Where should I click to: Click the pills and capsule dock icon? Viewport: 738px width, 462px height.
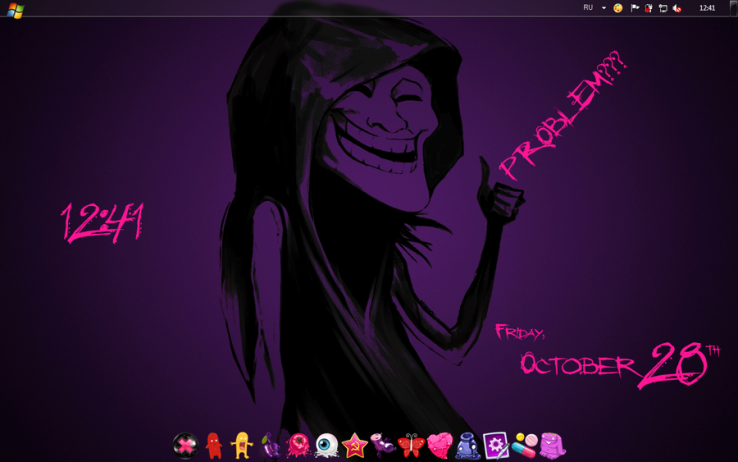coord(524,446)
